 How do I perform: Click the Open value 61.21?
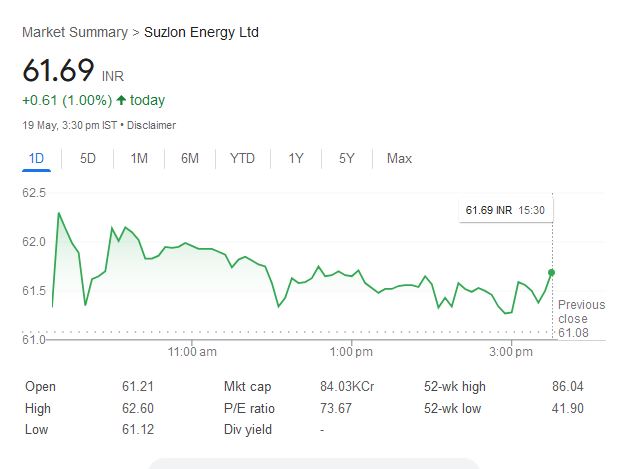pyautogui.click(x=138, y=386)
